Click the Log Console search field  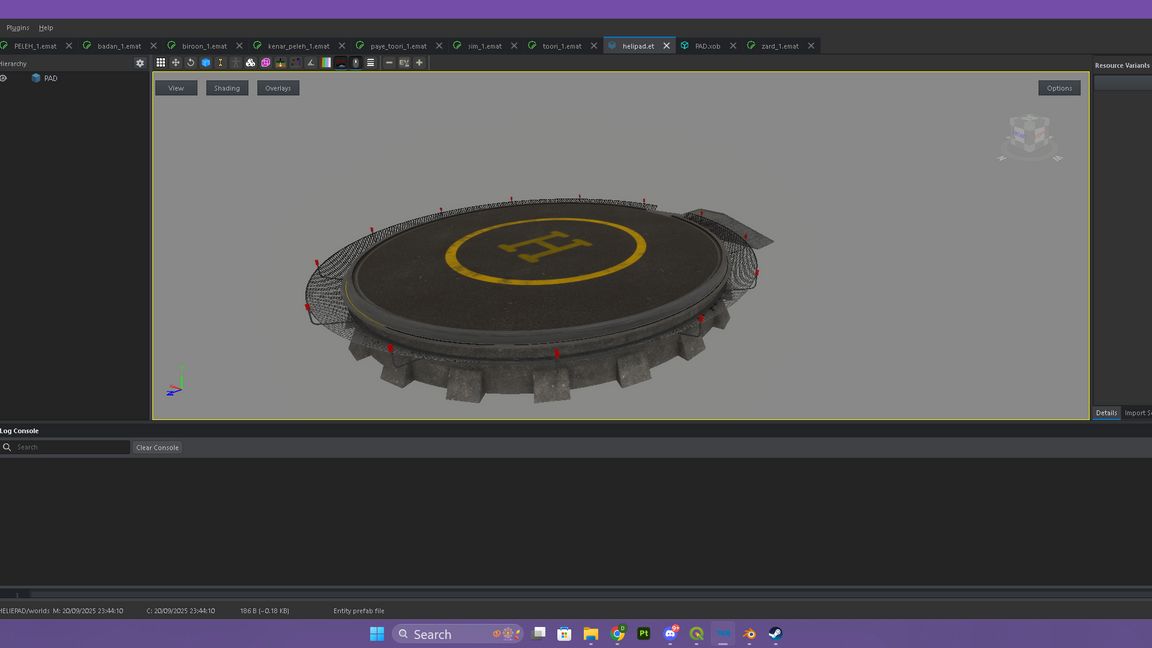pos(70,447)
